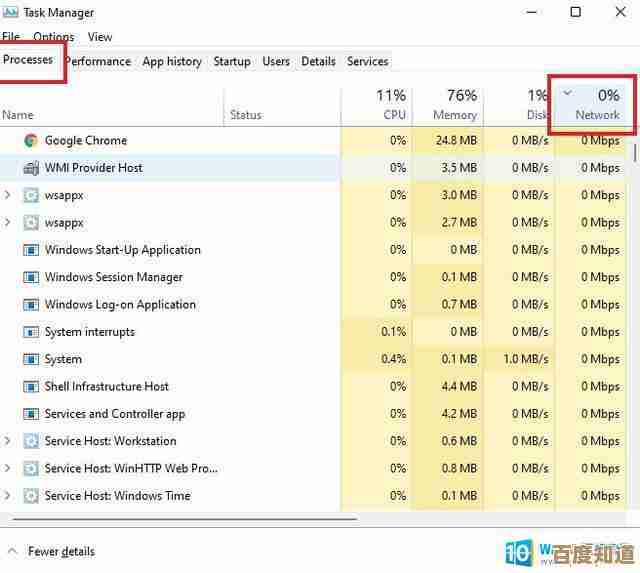The image size is (640, 573).
Task: Open the View menu
Action: pos(100,37)
